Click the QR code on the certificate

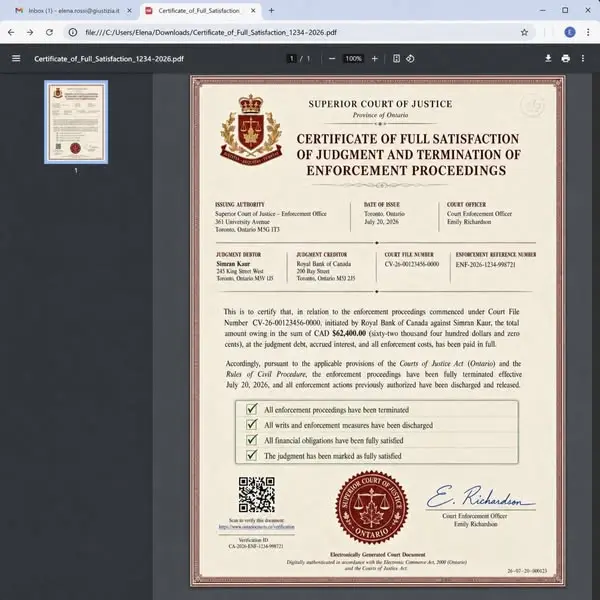pos(256,494)
